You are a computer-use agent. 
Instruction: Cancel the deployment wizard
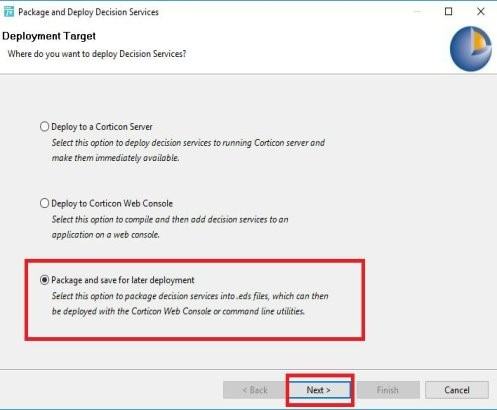(457, 390)
